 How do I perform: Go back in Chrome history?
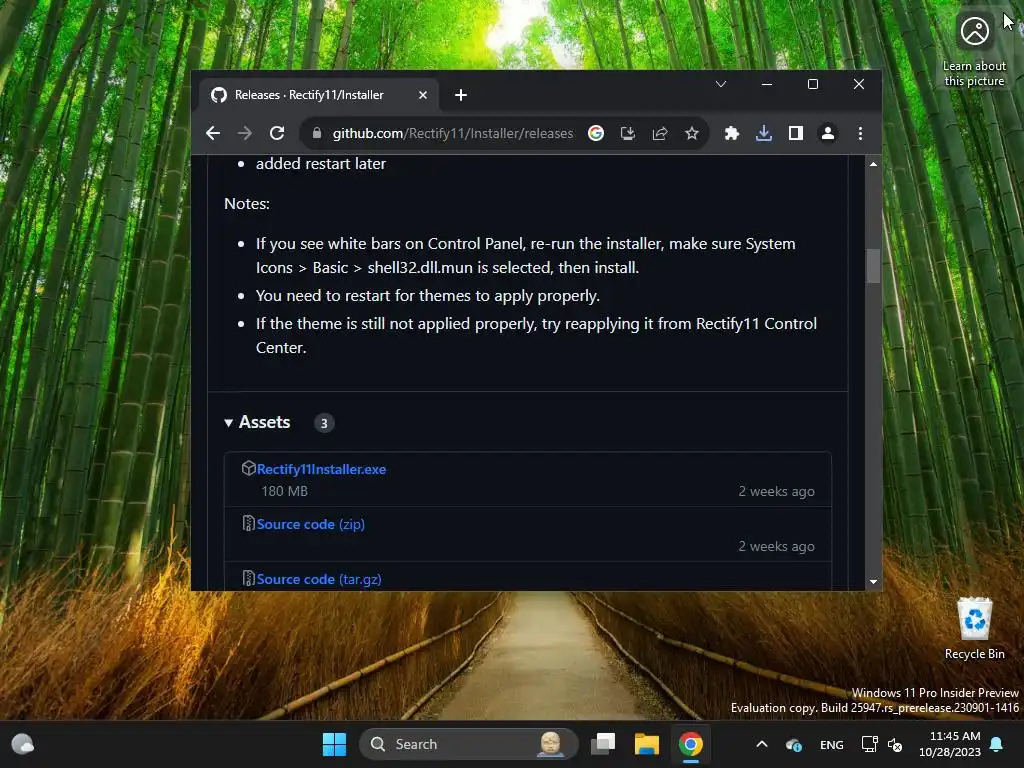coord(213,133)
